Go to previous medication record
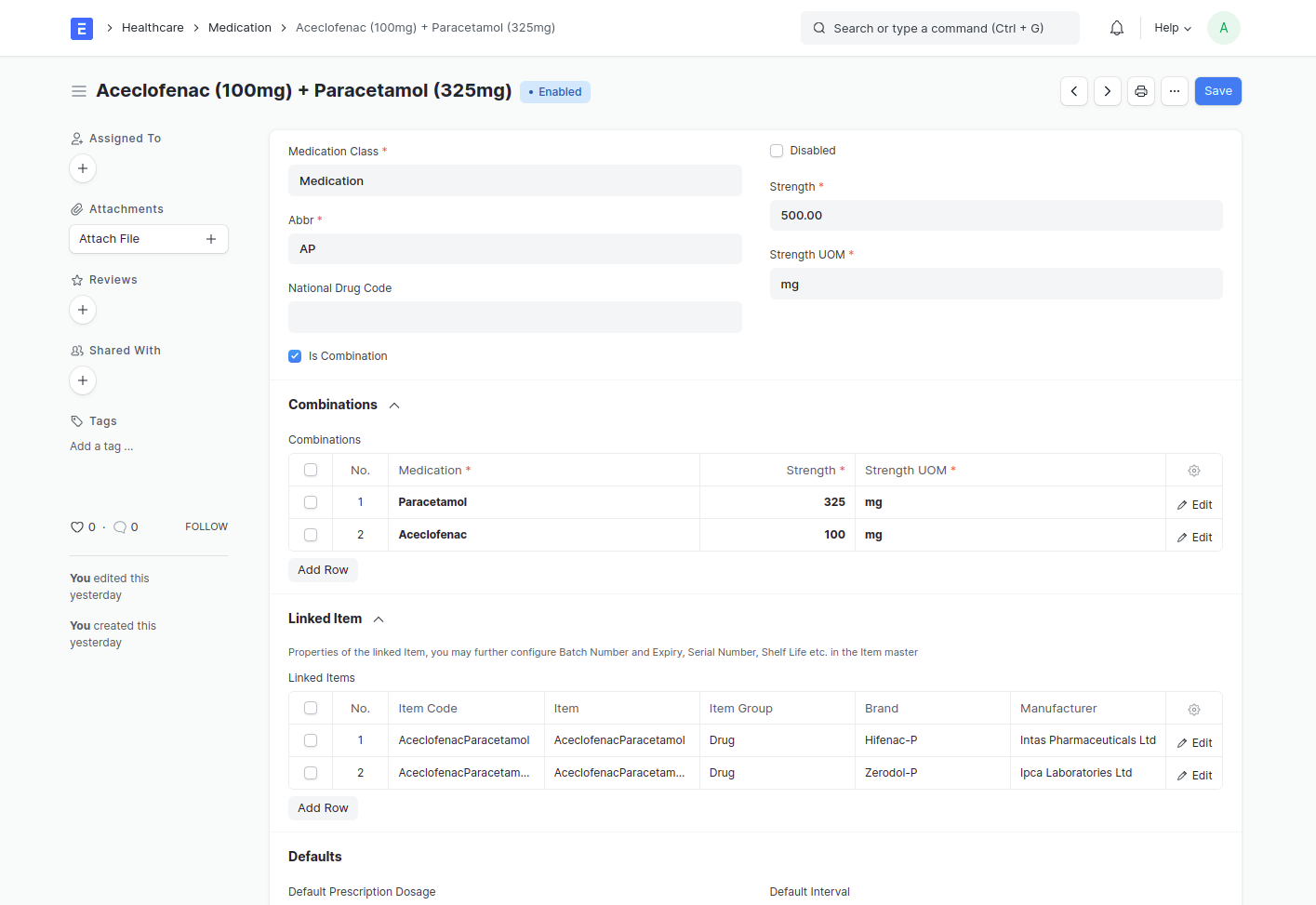The height and width of the screenshot is (905, 1316). point(1074,91)
